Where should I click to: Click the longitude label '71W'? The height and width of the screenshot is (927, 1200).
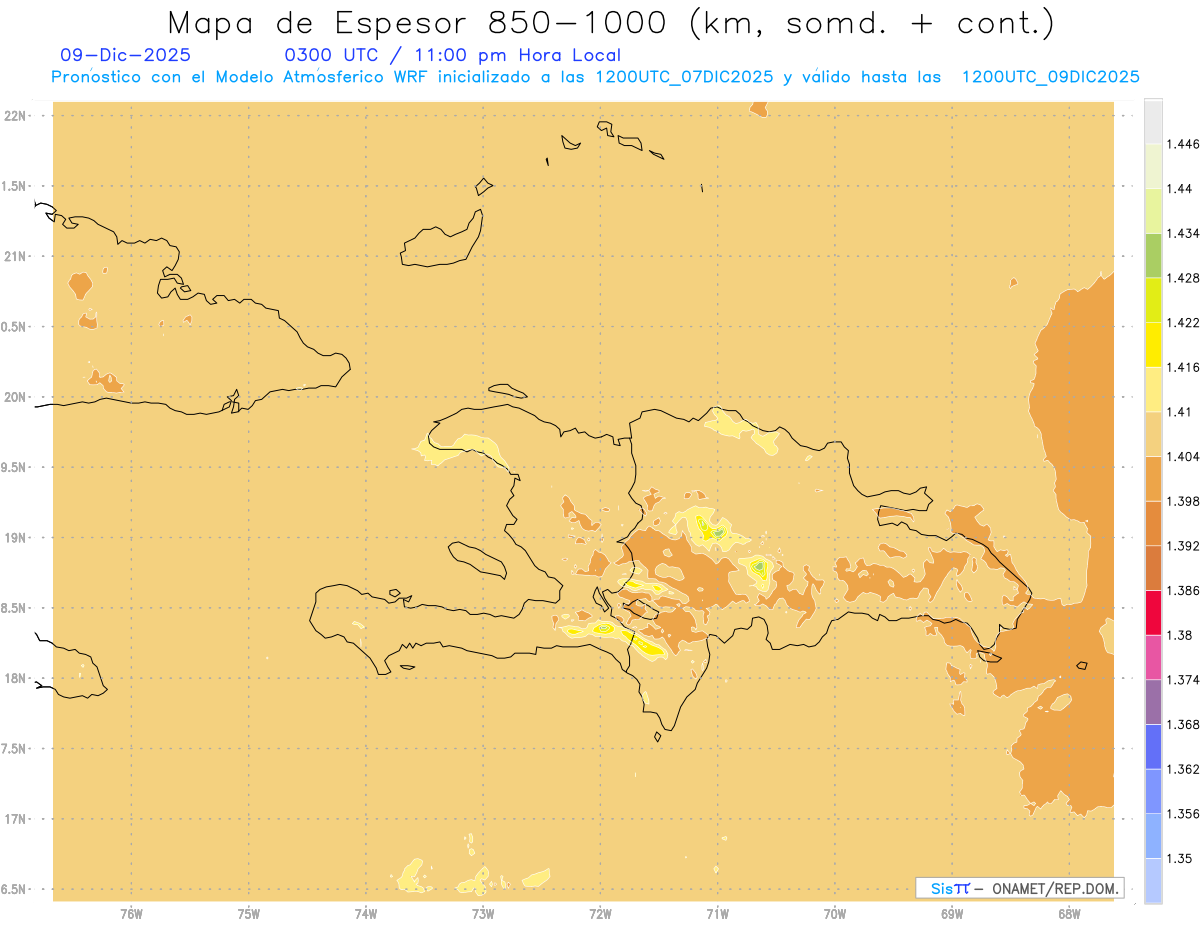(717, 913)
